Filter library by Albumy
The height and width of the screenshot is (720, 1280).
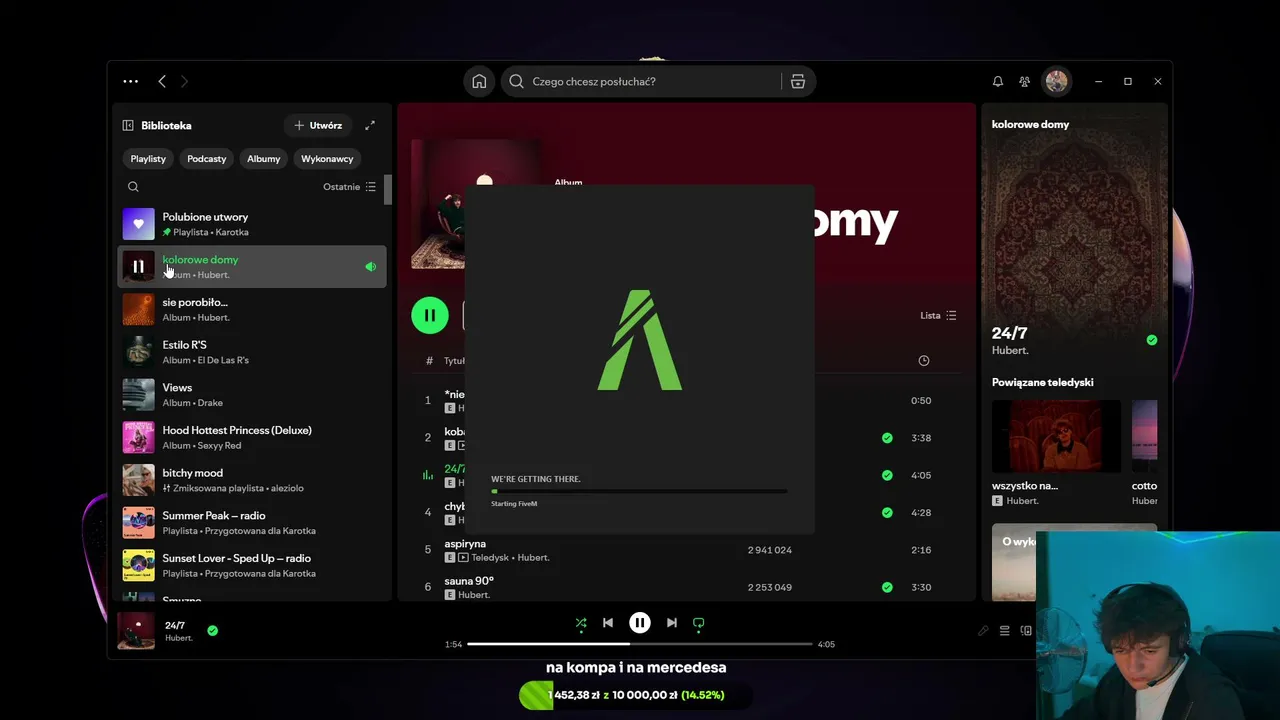264,159
